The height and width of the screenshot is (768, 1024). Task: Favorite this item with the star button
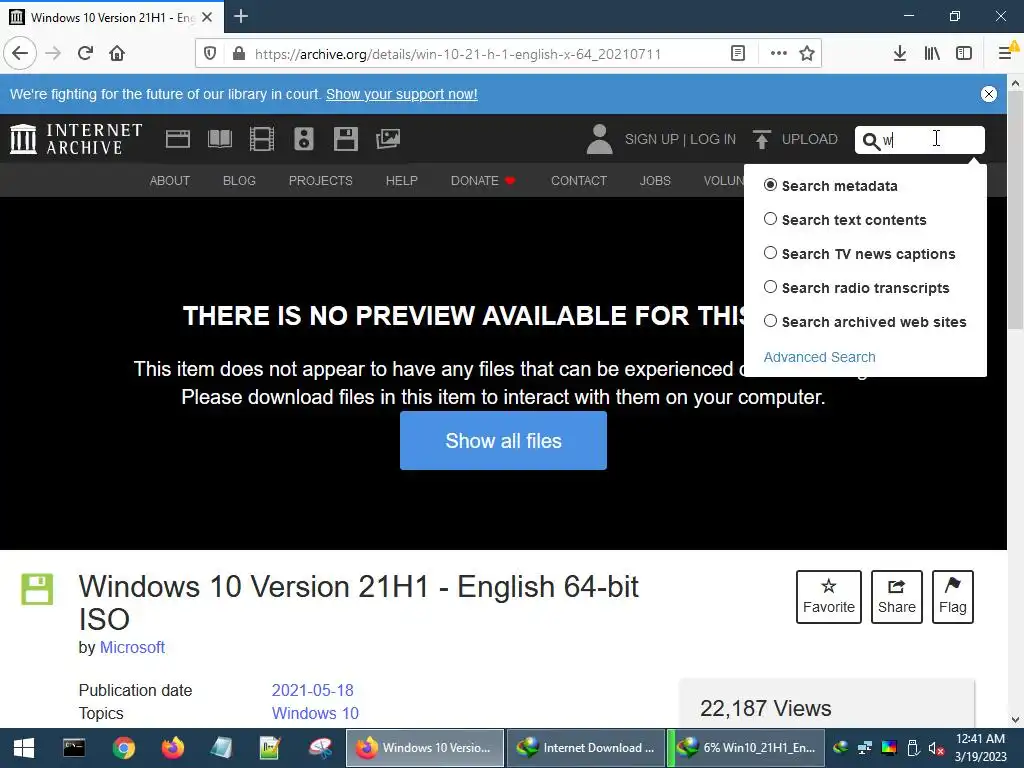tap(829, 597)
